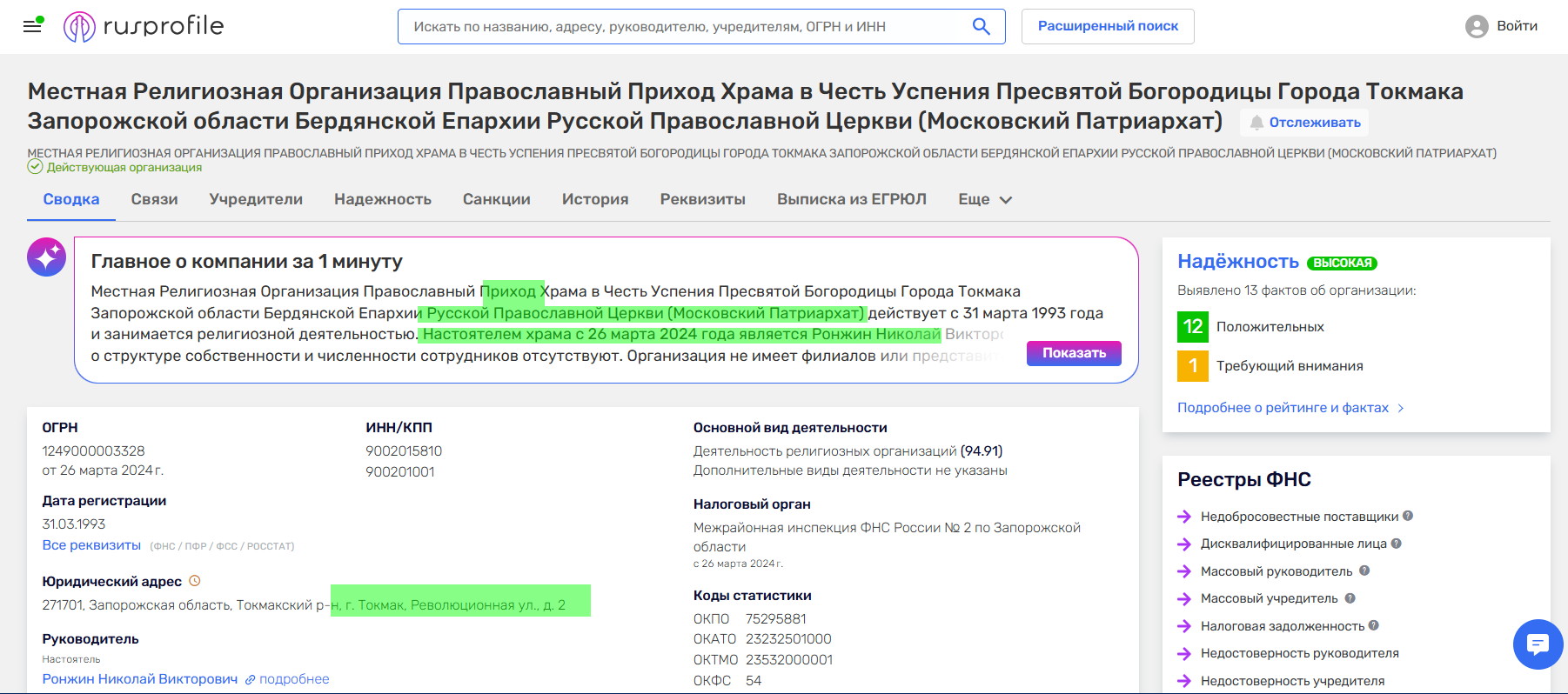Click arrow icon before Недостоверность руководителя

1184,654
